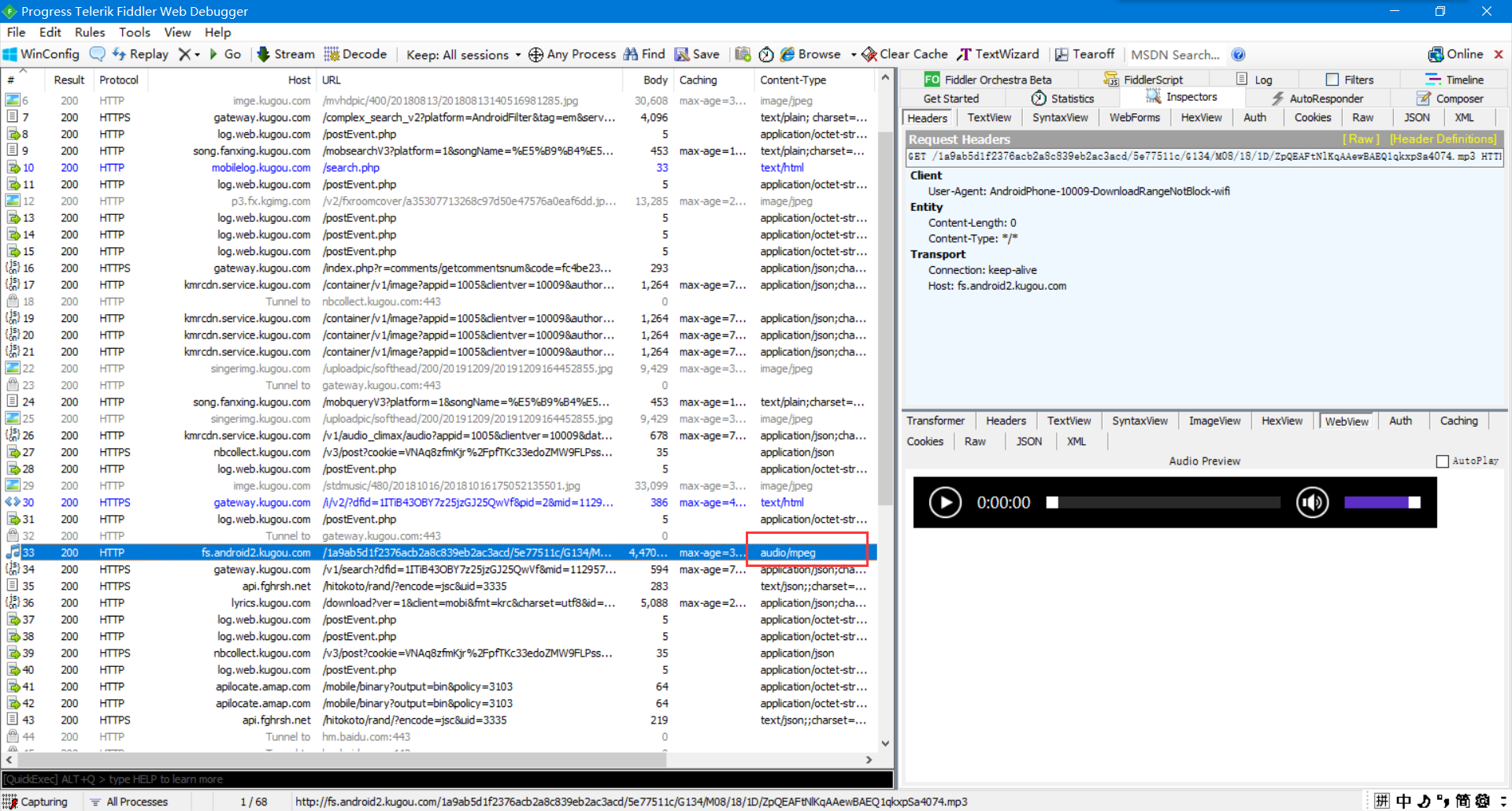Image resolution: width=1512 pixels, height=811 pixels.
Task: Select the response ImageView tab
Action: click(1214, 420)
